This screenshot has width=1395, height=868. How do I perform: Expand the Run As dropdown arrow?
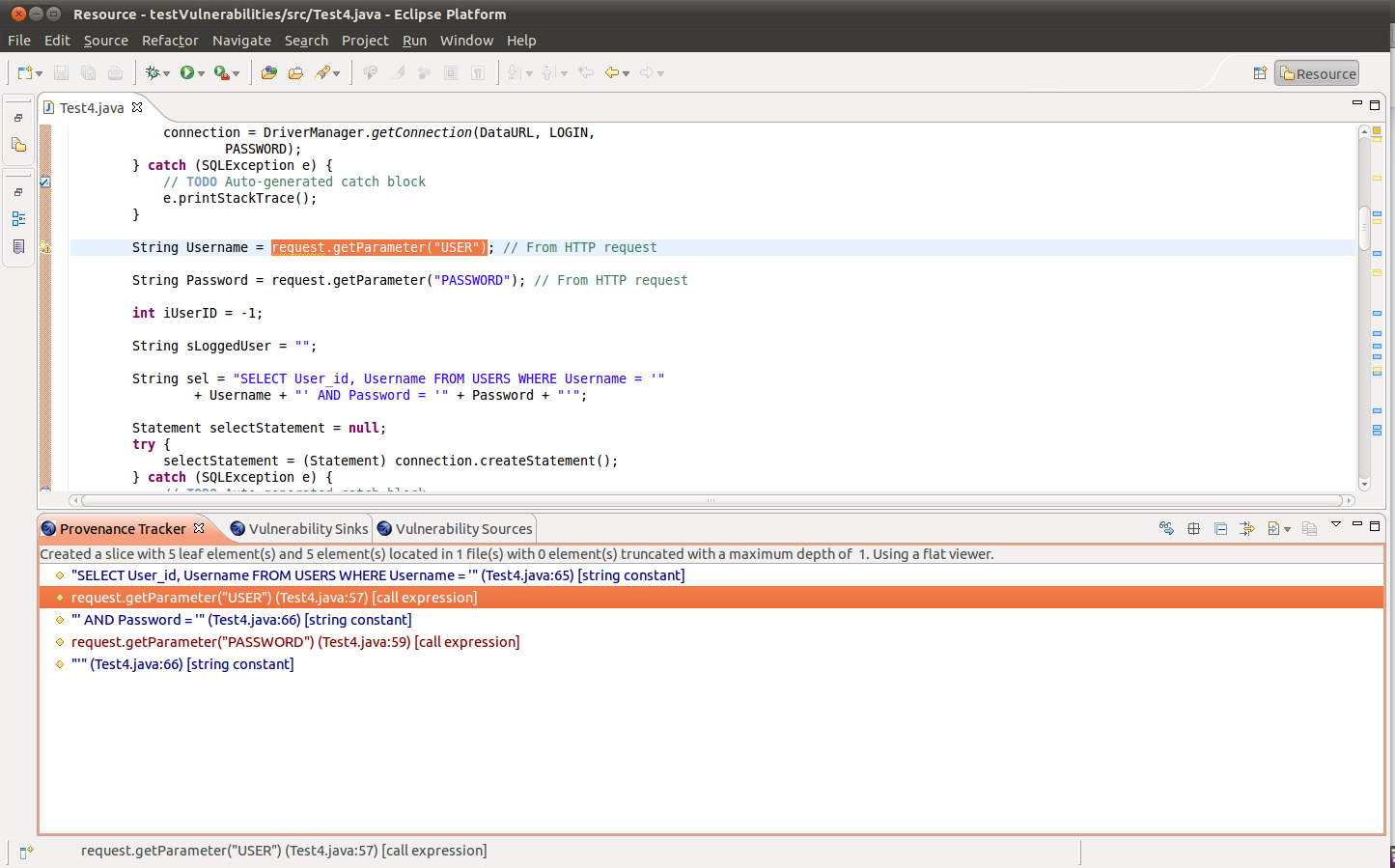pos(201,74)
